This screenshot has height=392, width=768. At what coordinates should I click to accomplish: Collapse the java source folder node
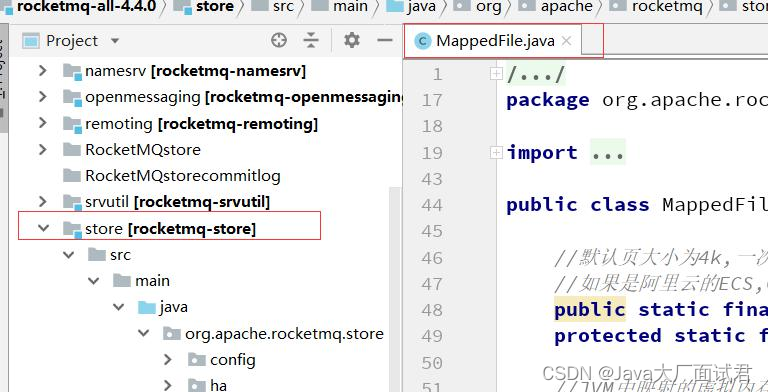118,307
